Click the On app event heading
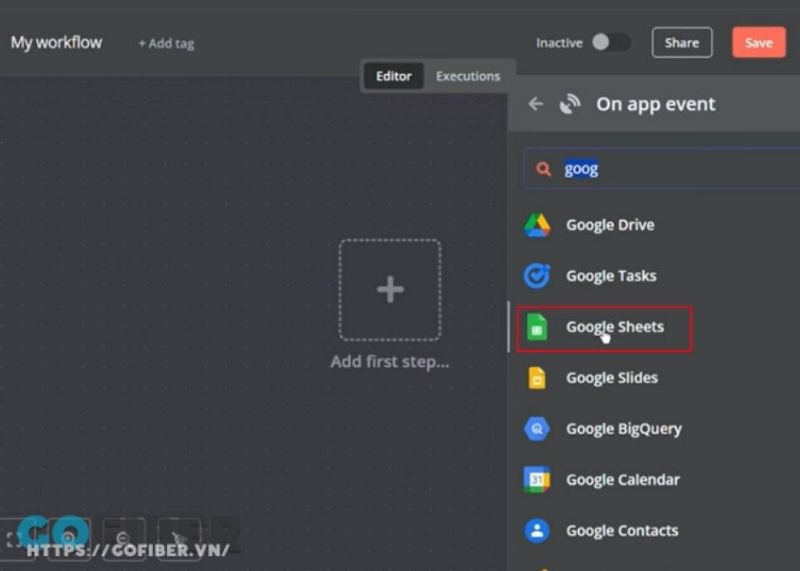This screenshot has width=800, height=571. click(x=656, y=104)
